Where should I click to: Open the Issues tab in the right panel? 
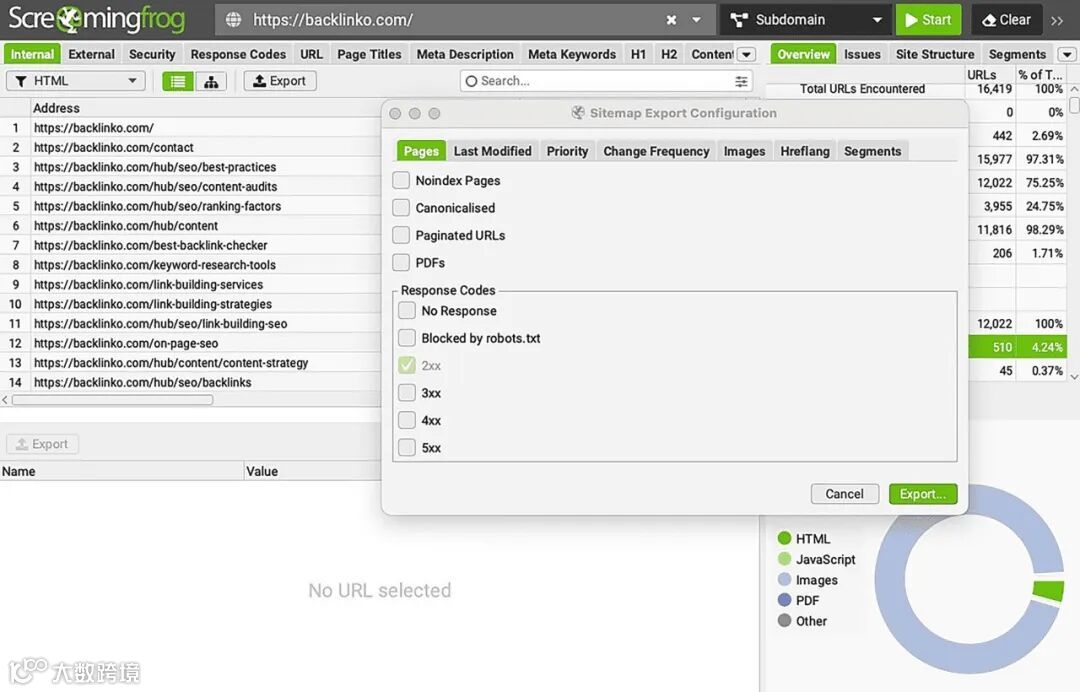[x=862, y=54]
